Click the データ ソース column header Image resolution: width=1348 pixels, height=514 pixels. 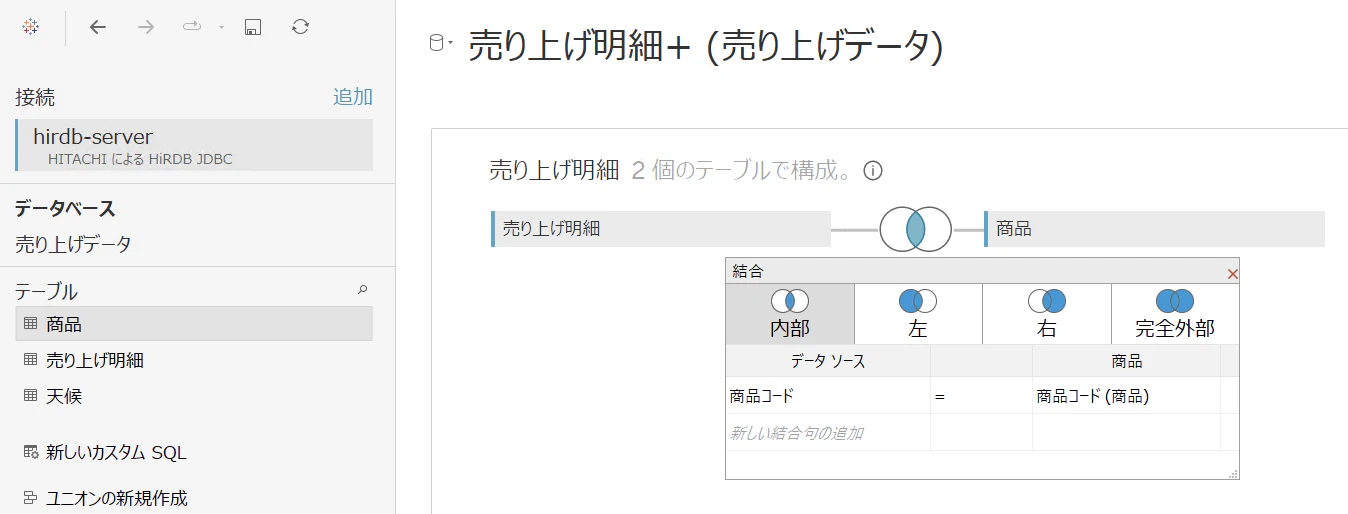[x=828, y=361]
